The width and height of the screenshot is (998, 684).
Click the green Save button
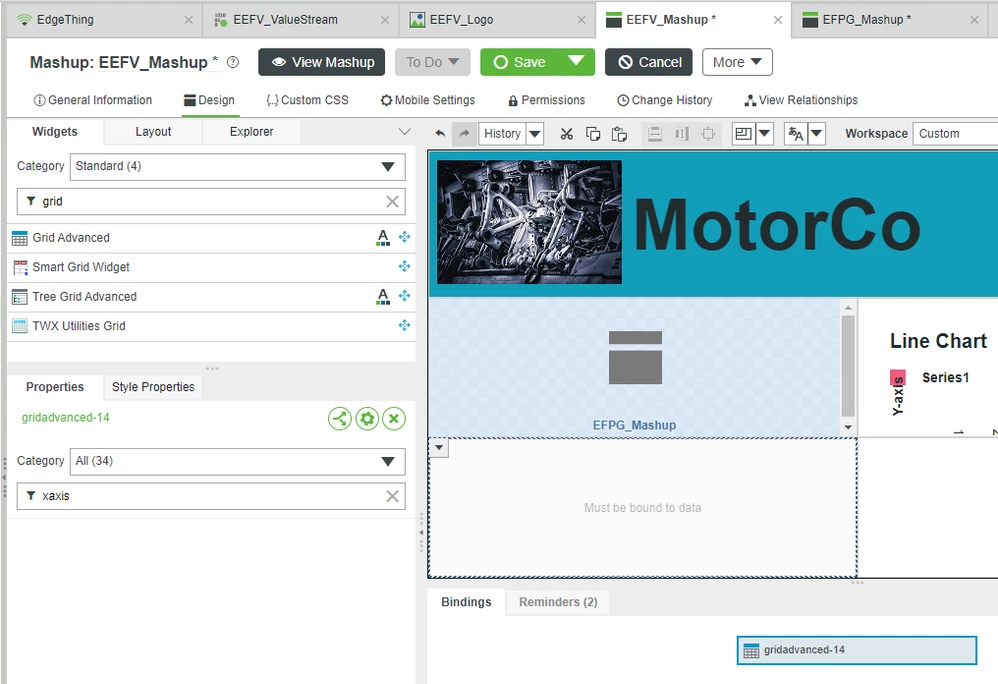[x=519, y=62]
